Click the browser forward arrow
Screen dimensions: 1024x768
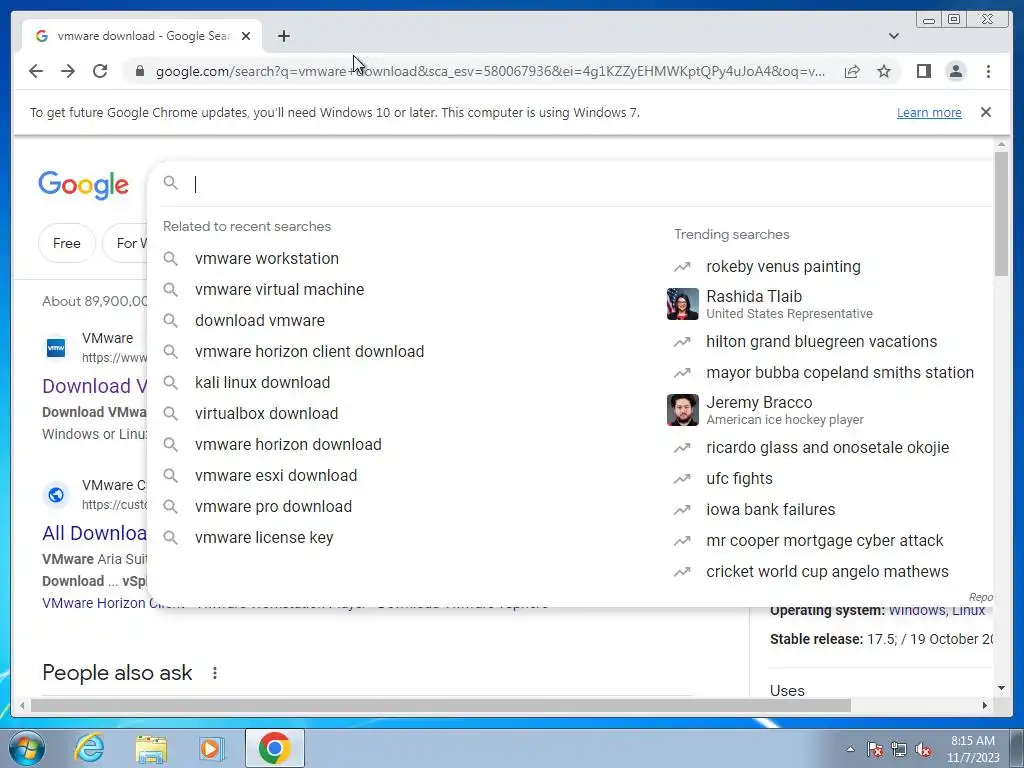coord(68,71)
